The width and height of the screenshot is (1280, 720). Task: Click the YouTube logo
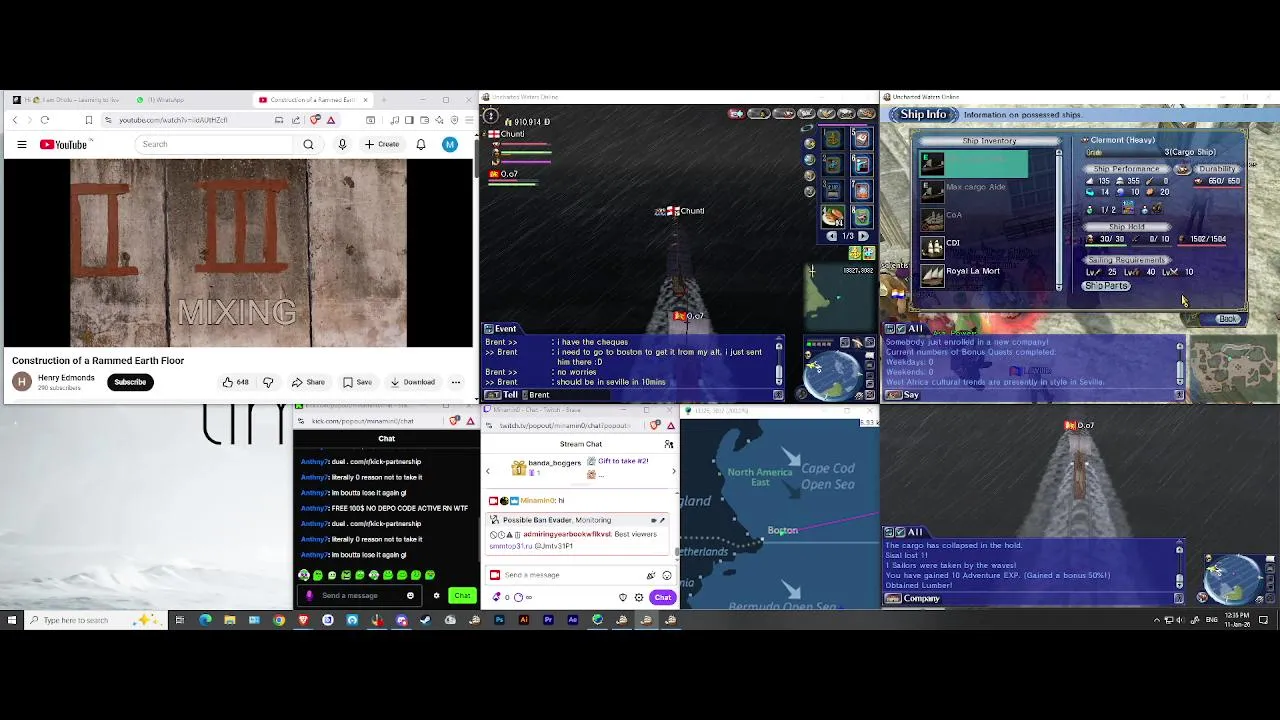pos(63,145)
